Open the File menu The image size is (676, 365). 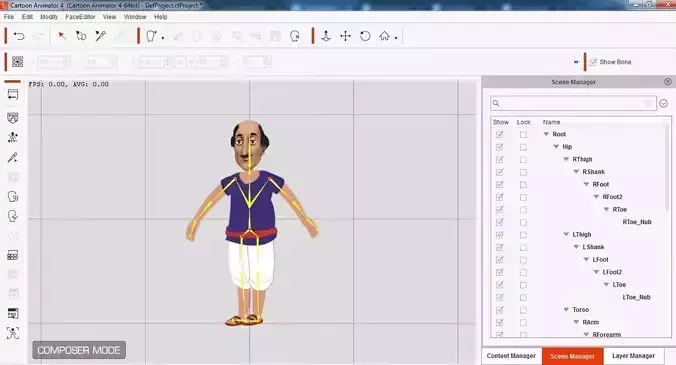pyautogui.click(x=9, y=17)
